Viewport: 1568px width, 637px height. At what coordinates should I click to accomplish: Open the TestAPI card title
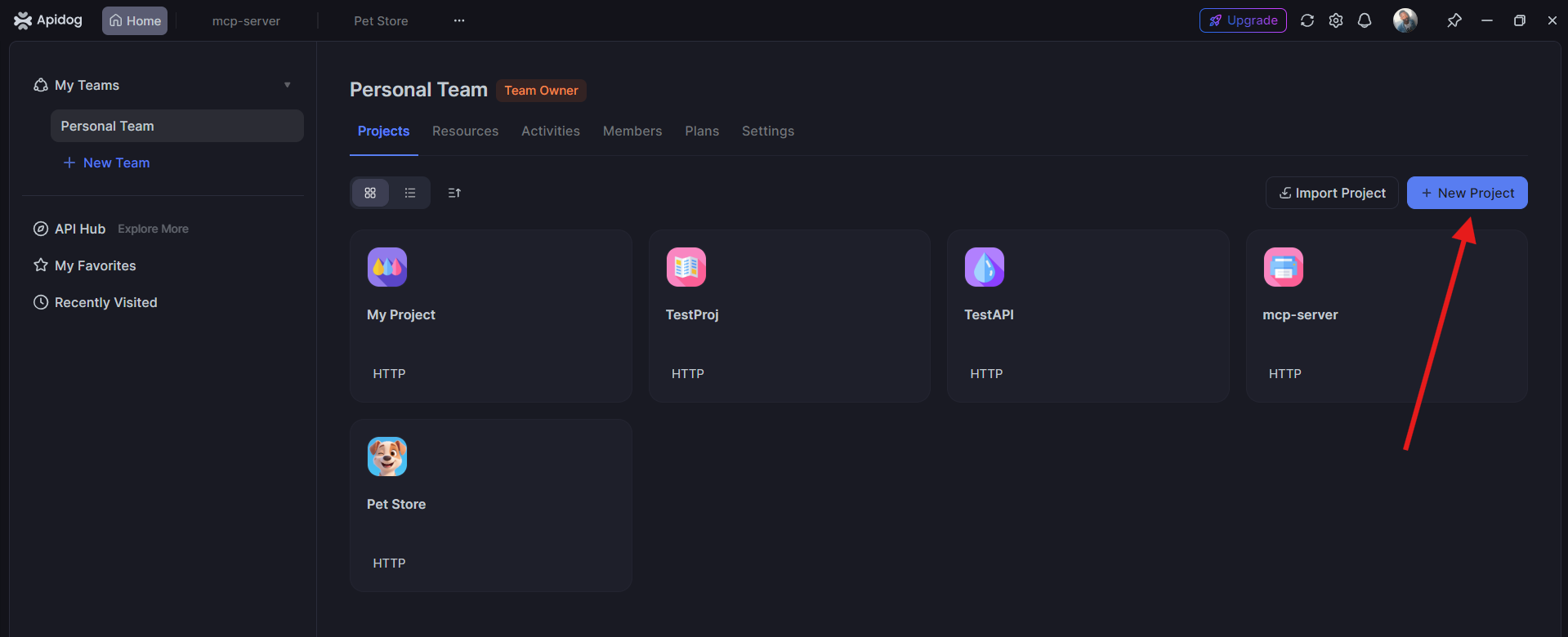989,314
